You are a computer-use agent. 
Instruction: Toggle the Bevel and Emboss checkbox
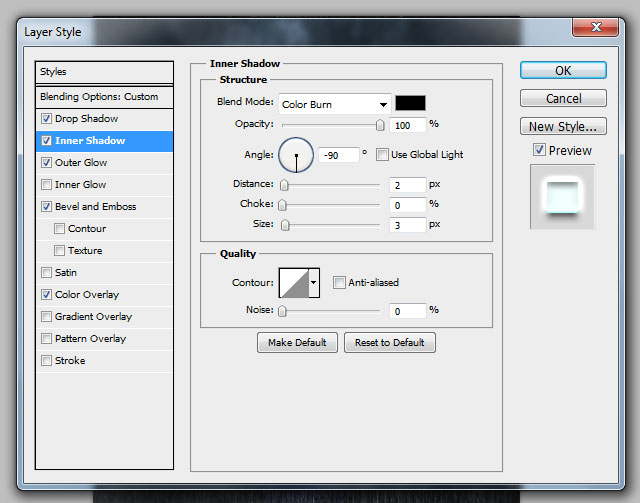(x=47, y=207)
